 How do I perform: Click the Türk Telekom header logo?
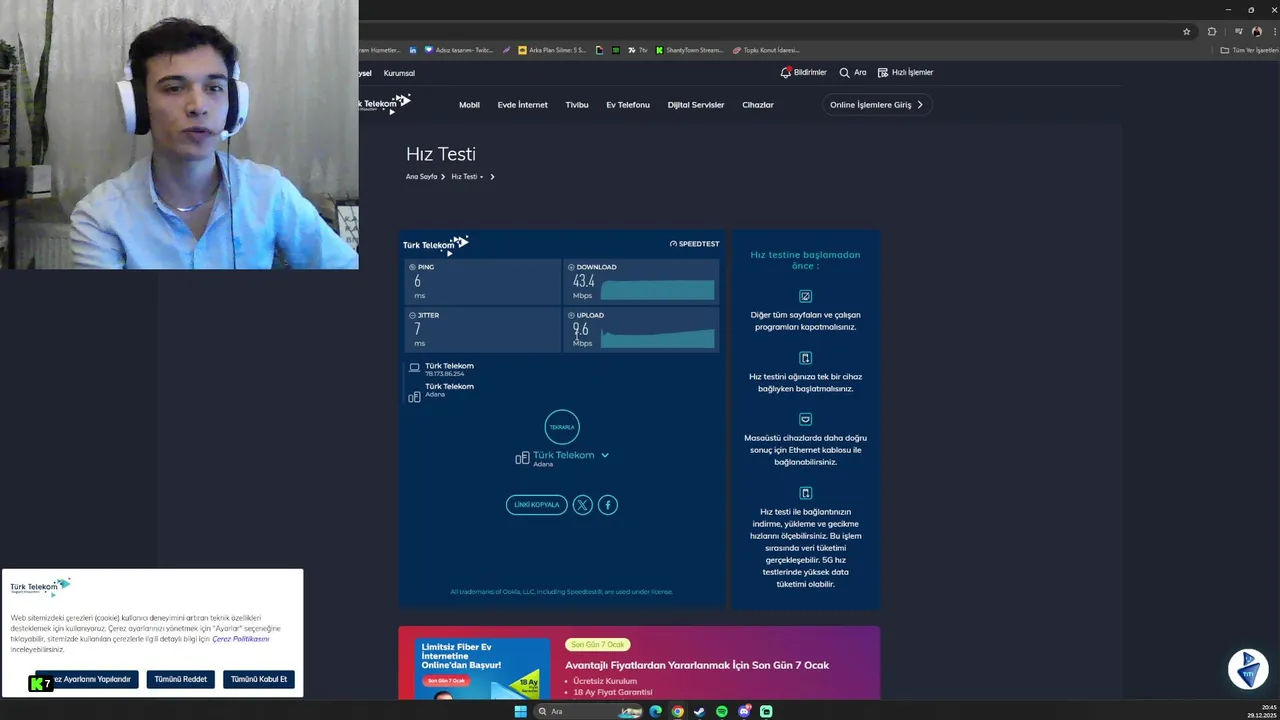[x=385, y=103]
